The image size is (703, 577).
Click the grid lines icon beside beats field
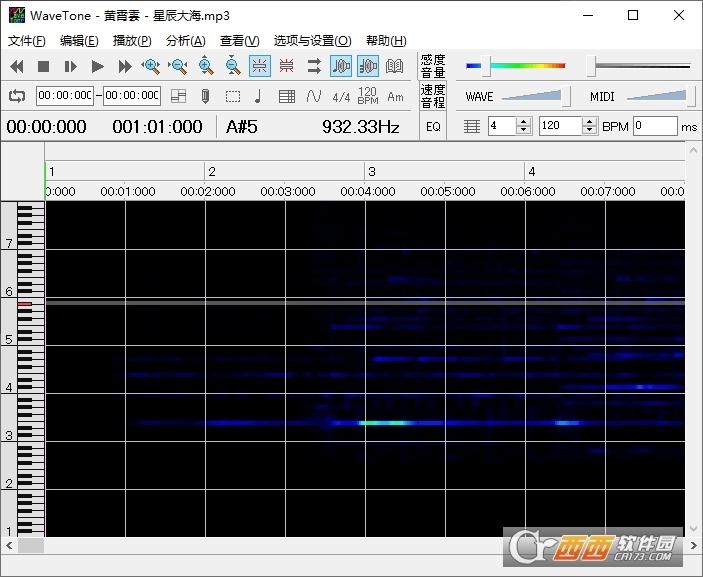coord(471,126)
